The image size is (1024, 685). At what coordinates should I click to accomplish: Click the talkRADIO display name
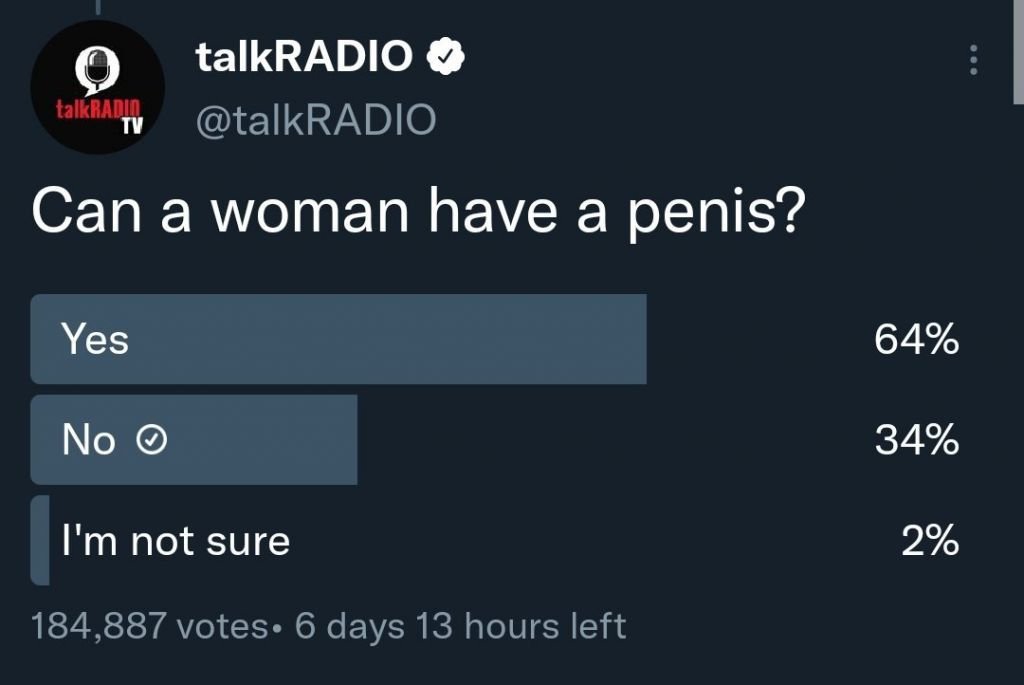pyautogui.click(x=304, y=56)
